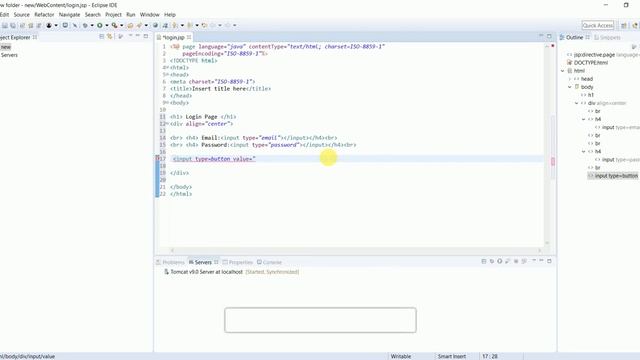Open the Help menu

[170, 14]
